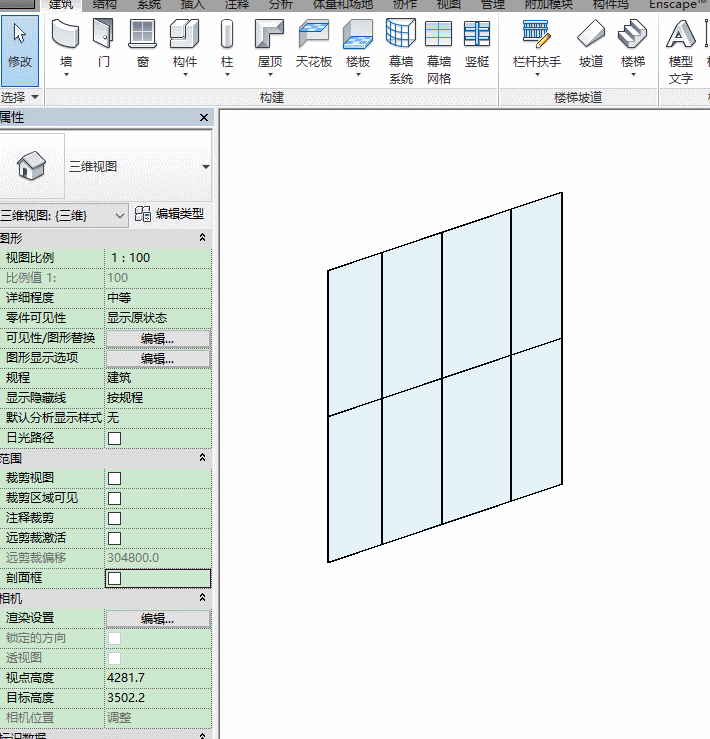This screenshot has width=710, height=739.
Task: Click the 详细程度 value 中等
Action: click(x=158, y=298)
